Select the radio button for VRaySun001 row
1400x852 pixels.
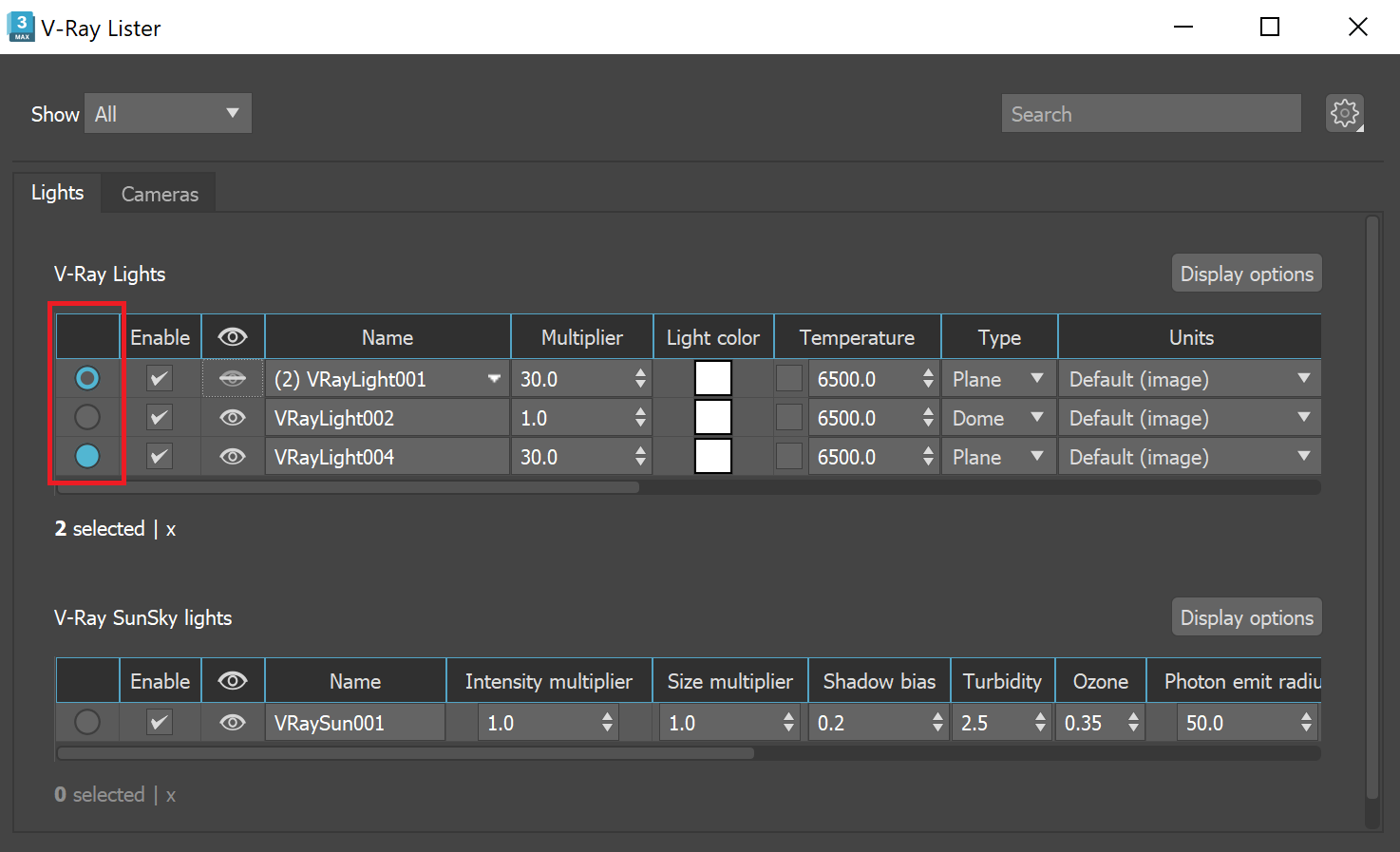(x=87, y=722)
